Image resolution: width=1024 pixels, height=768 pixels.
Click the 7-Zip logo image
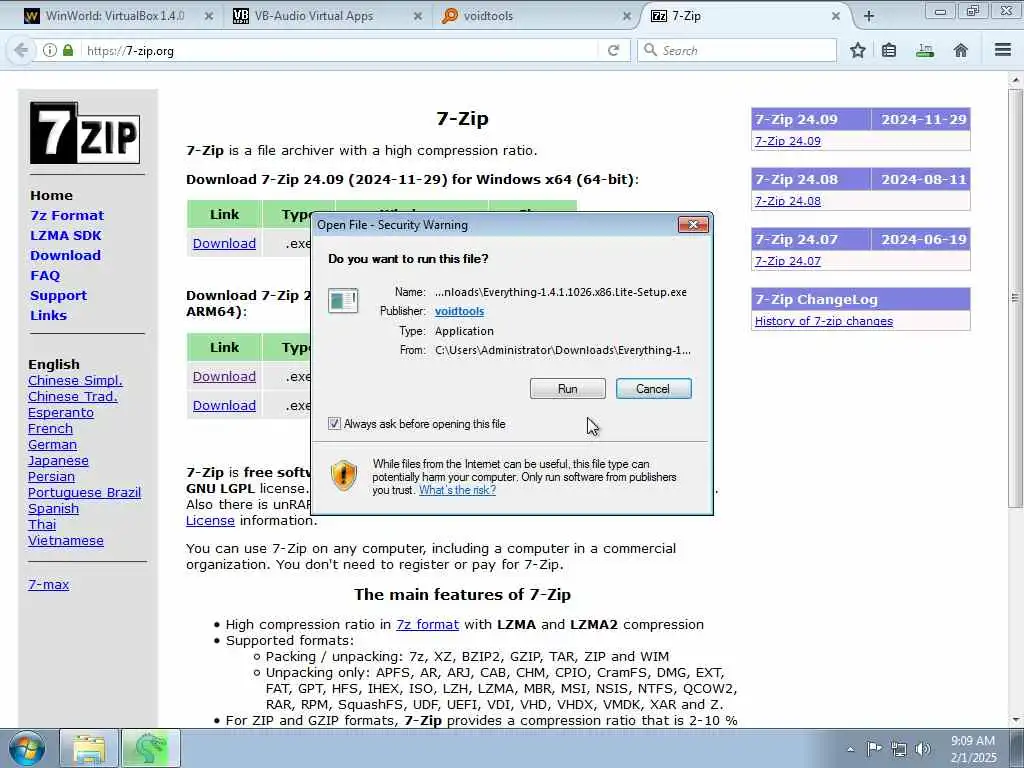pyautogui.click(x=85, y=133)
